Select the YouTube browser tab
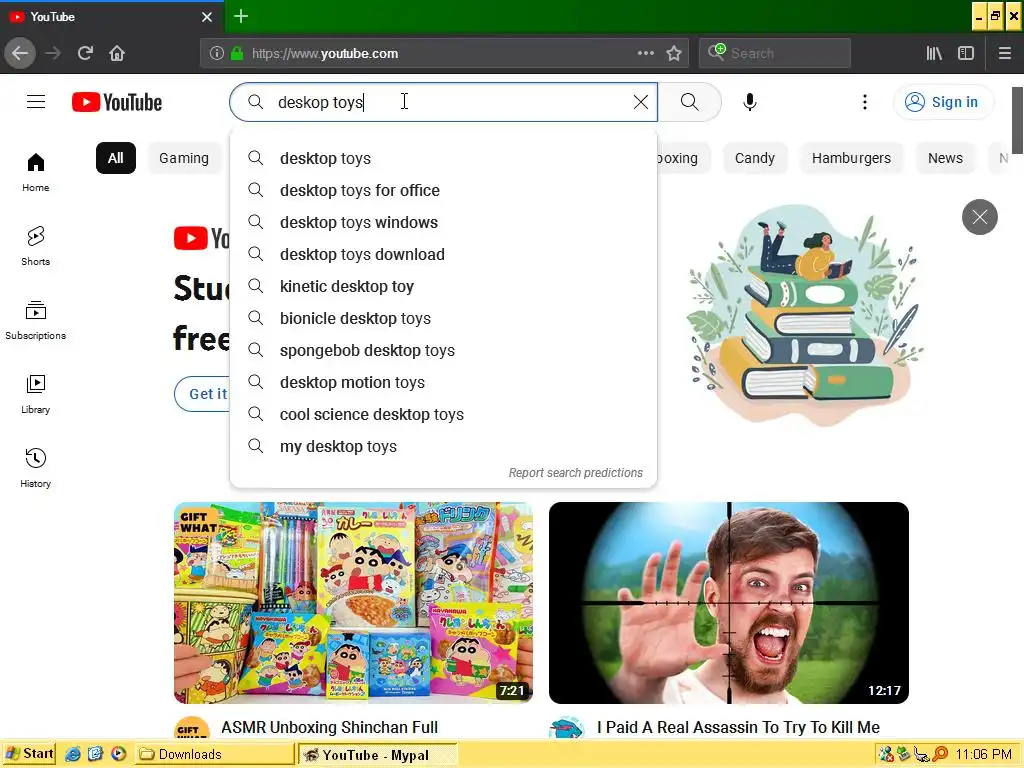The image size is (1024, 768). click(x=112, y=17)
